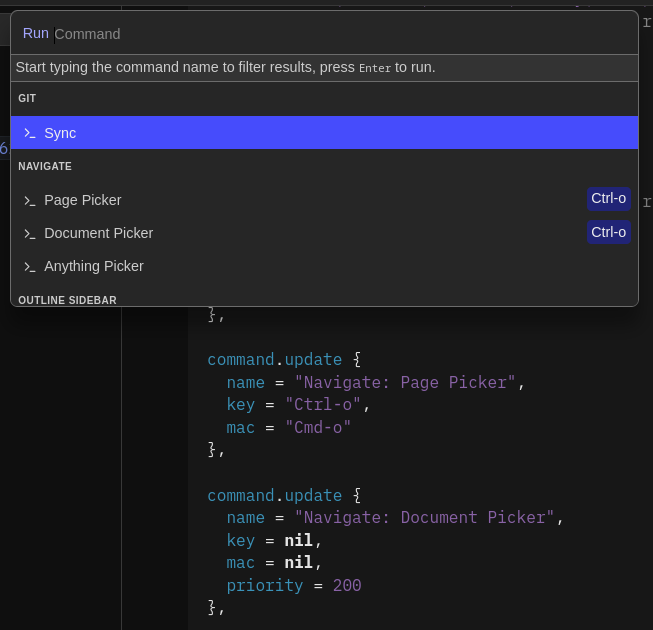653x630 pixels.
Task: Click the Document Picker command icon
Action: pyautogui.click(x=30, y=233)
